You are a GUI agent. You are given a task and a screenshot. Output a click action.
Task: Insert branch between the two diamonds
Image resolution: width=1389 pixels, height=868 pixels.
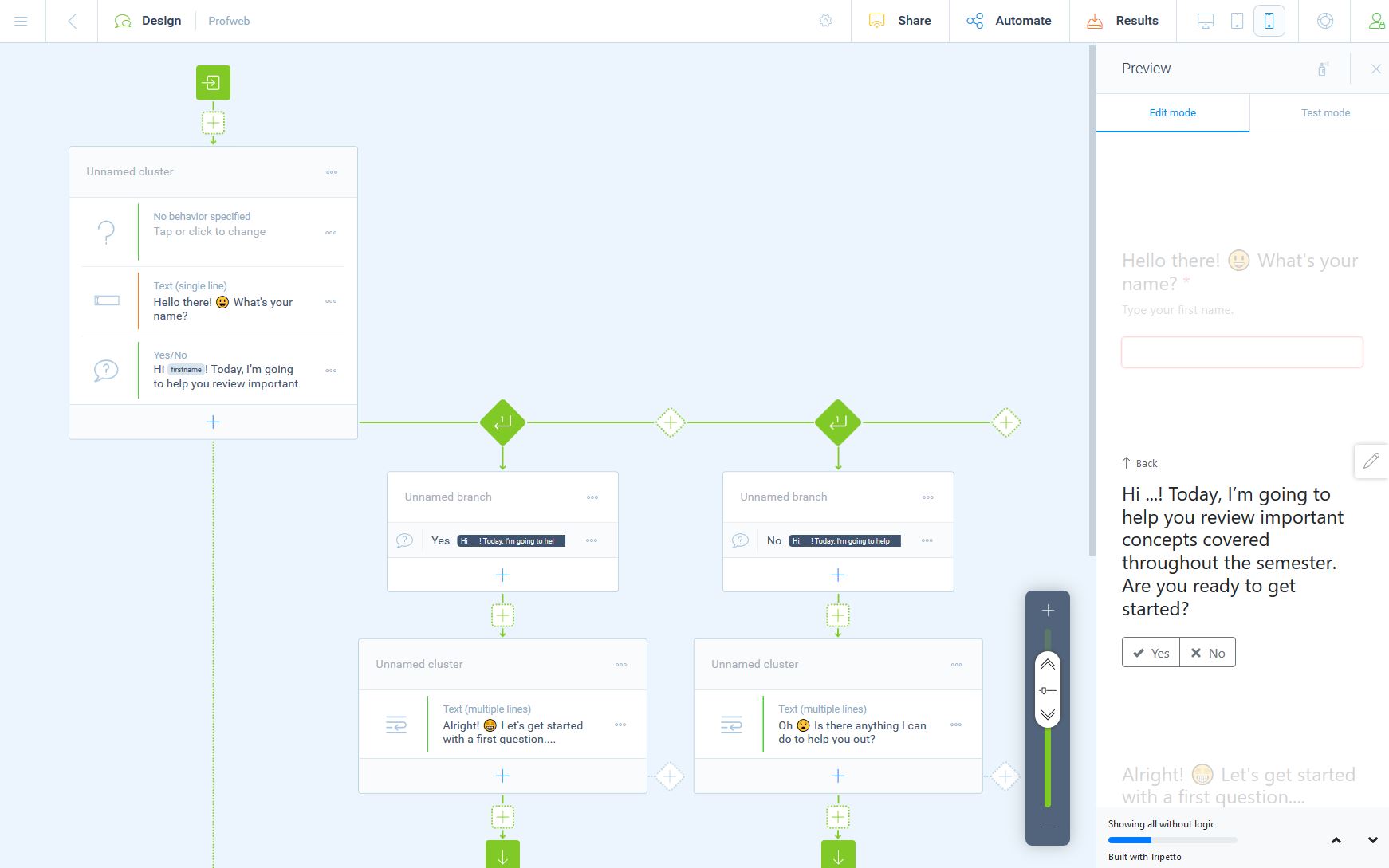click(x=671, y=422)
